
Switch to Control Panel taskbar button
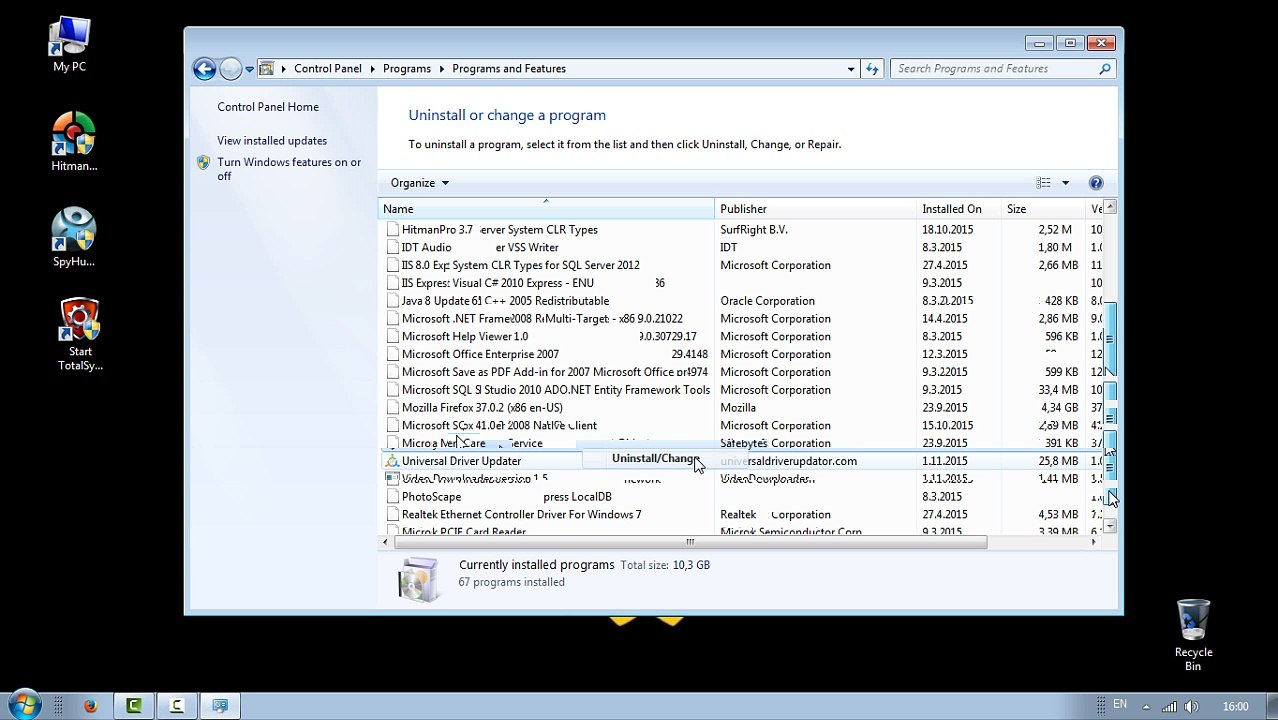point(220,706)
